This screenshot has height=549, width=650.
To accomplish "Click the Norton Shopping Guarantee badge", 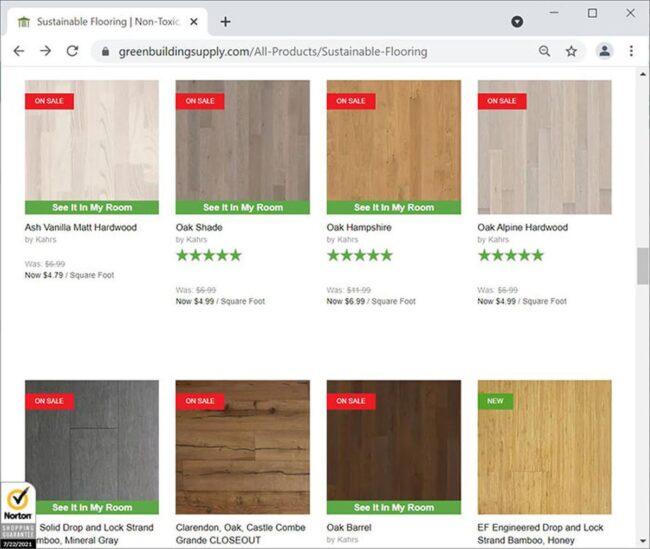I will 18,515.
